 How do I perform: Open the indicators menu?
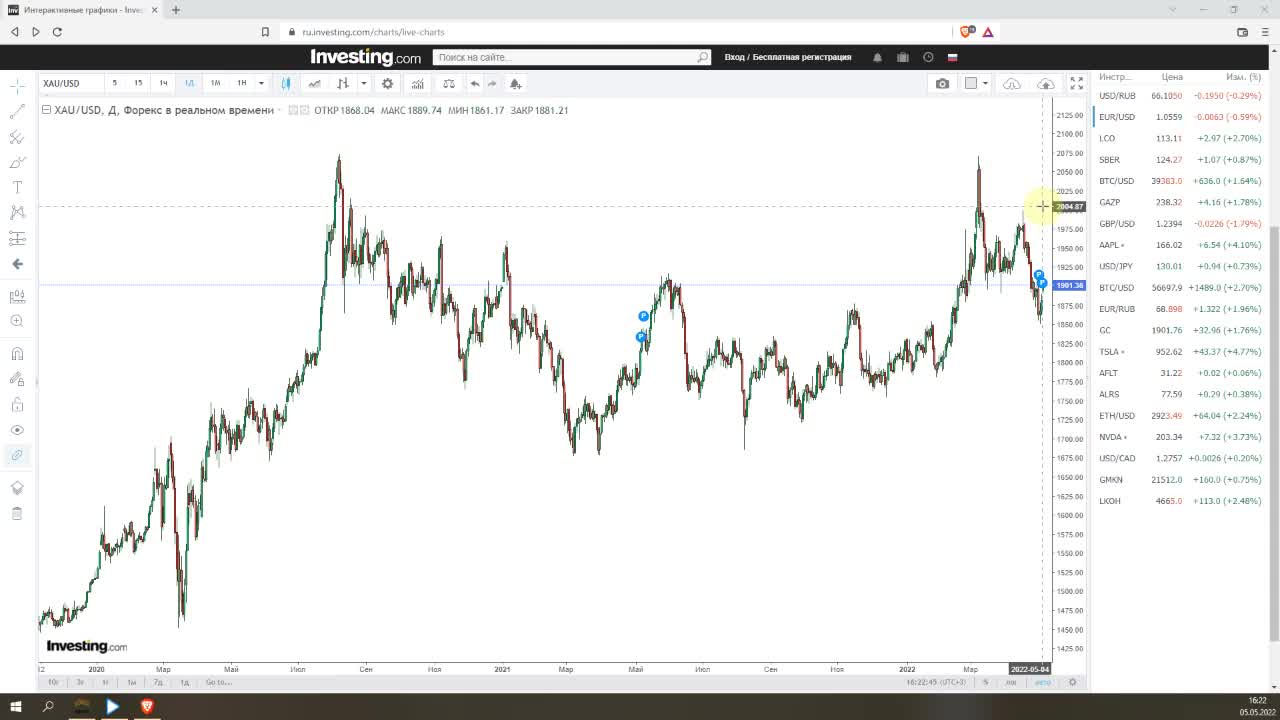(417, 83)
